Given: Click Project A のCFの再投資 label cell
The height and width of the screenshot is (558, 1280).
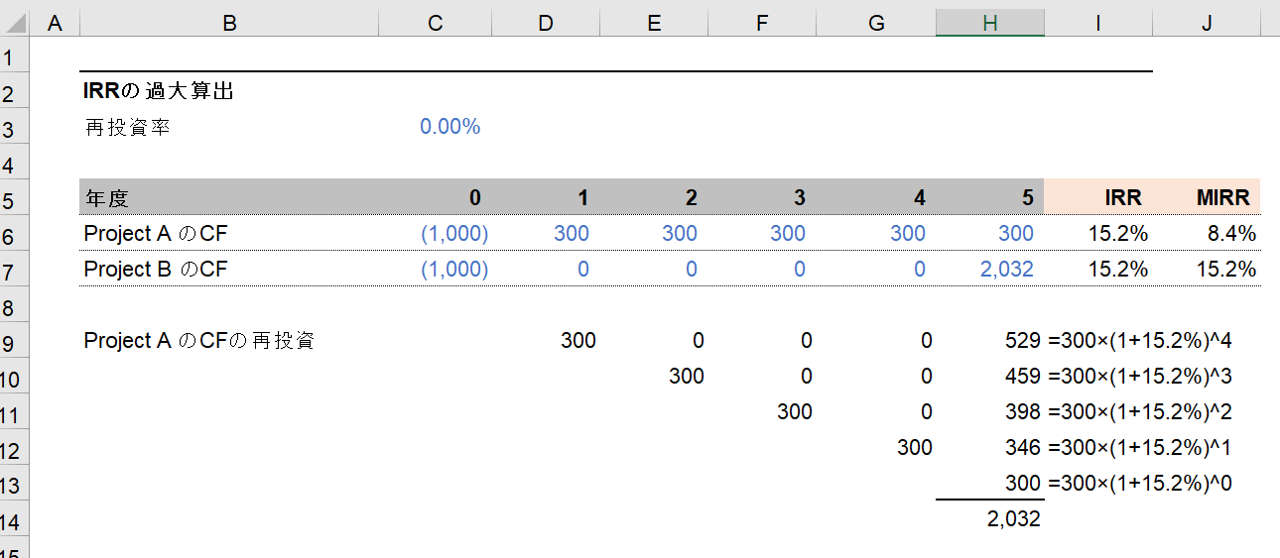Looking at the screenshot, I should pos(199,341).
